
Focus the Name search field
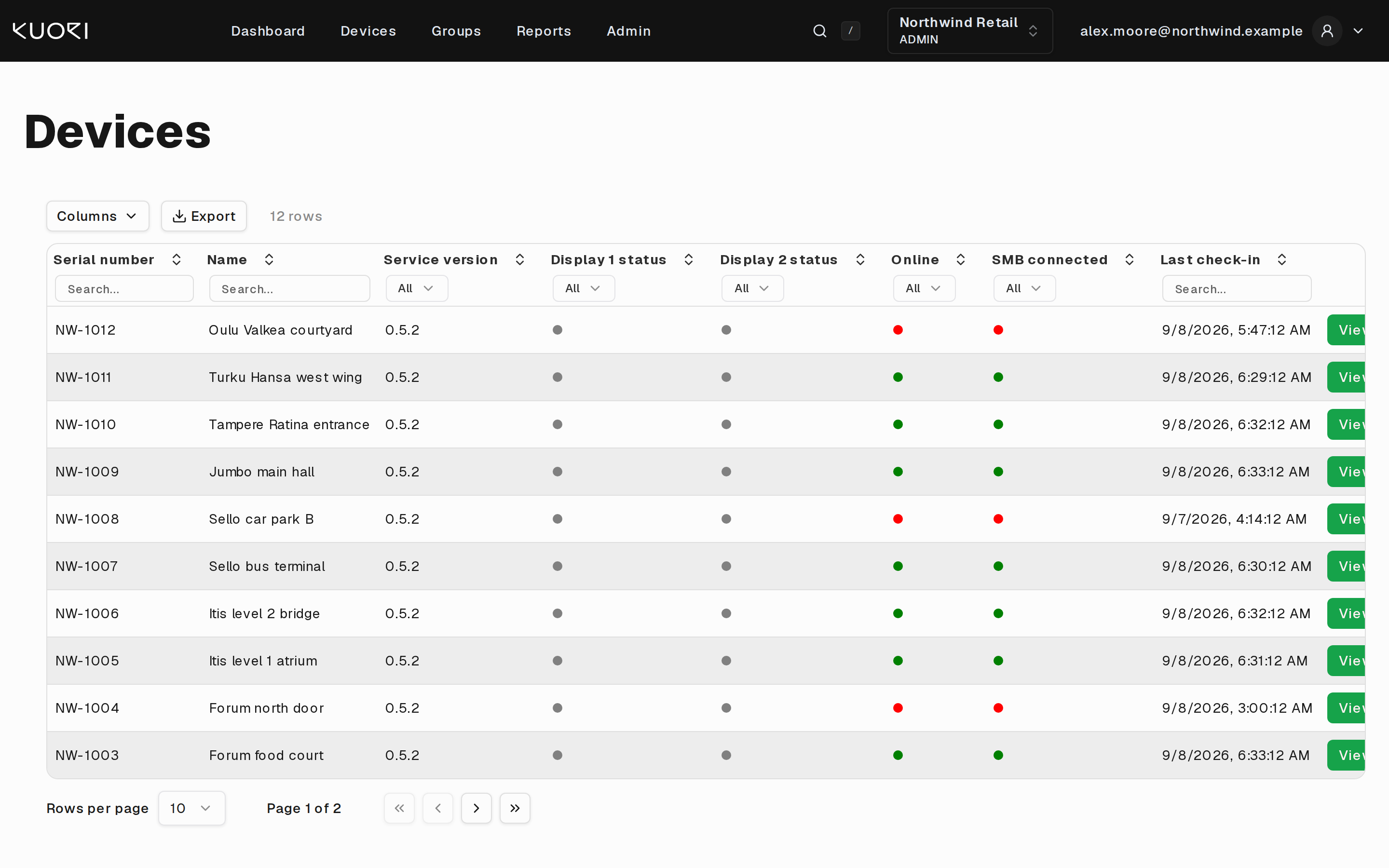[x=290, y=288]
